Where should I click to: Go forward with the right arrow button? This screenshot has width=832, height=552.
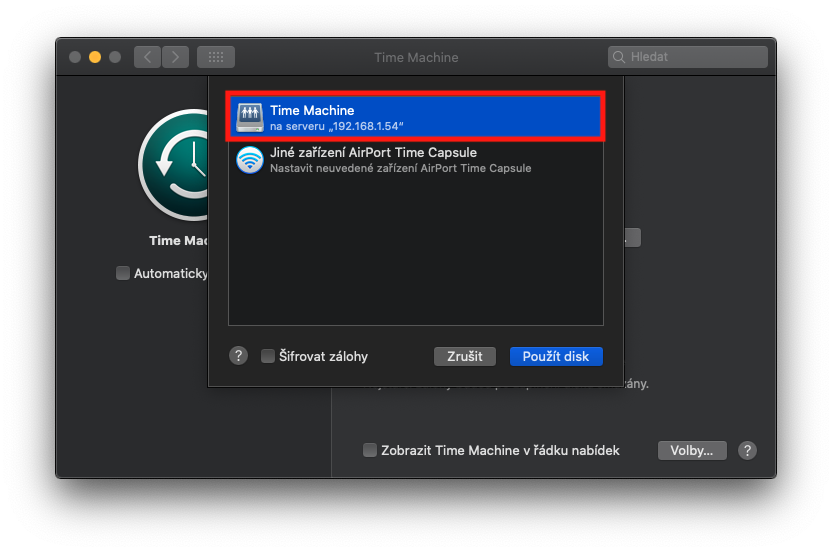click(x=175, y=57)
